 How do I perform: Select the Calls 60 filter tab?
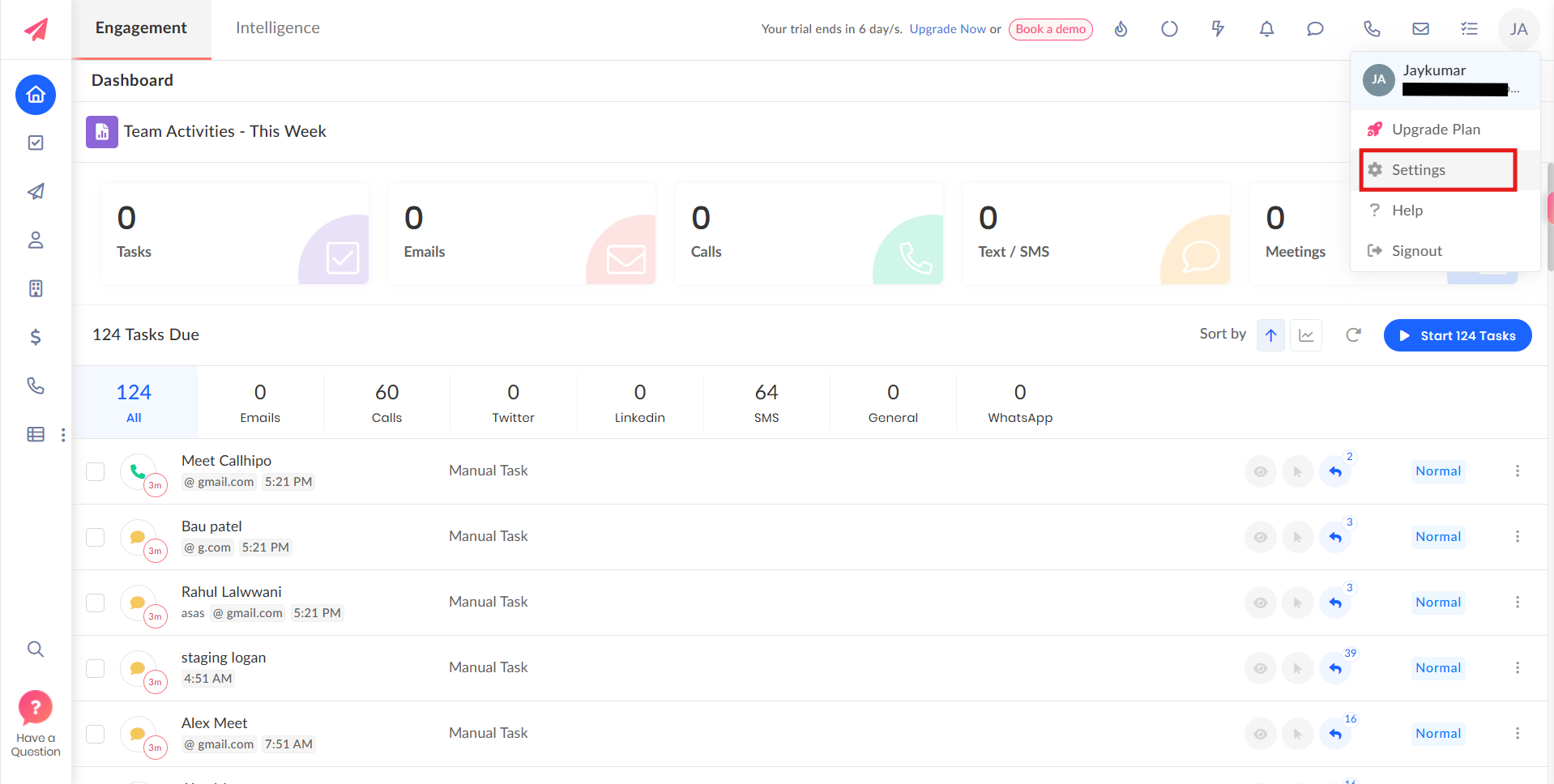[x=386, y=403]
